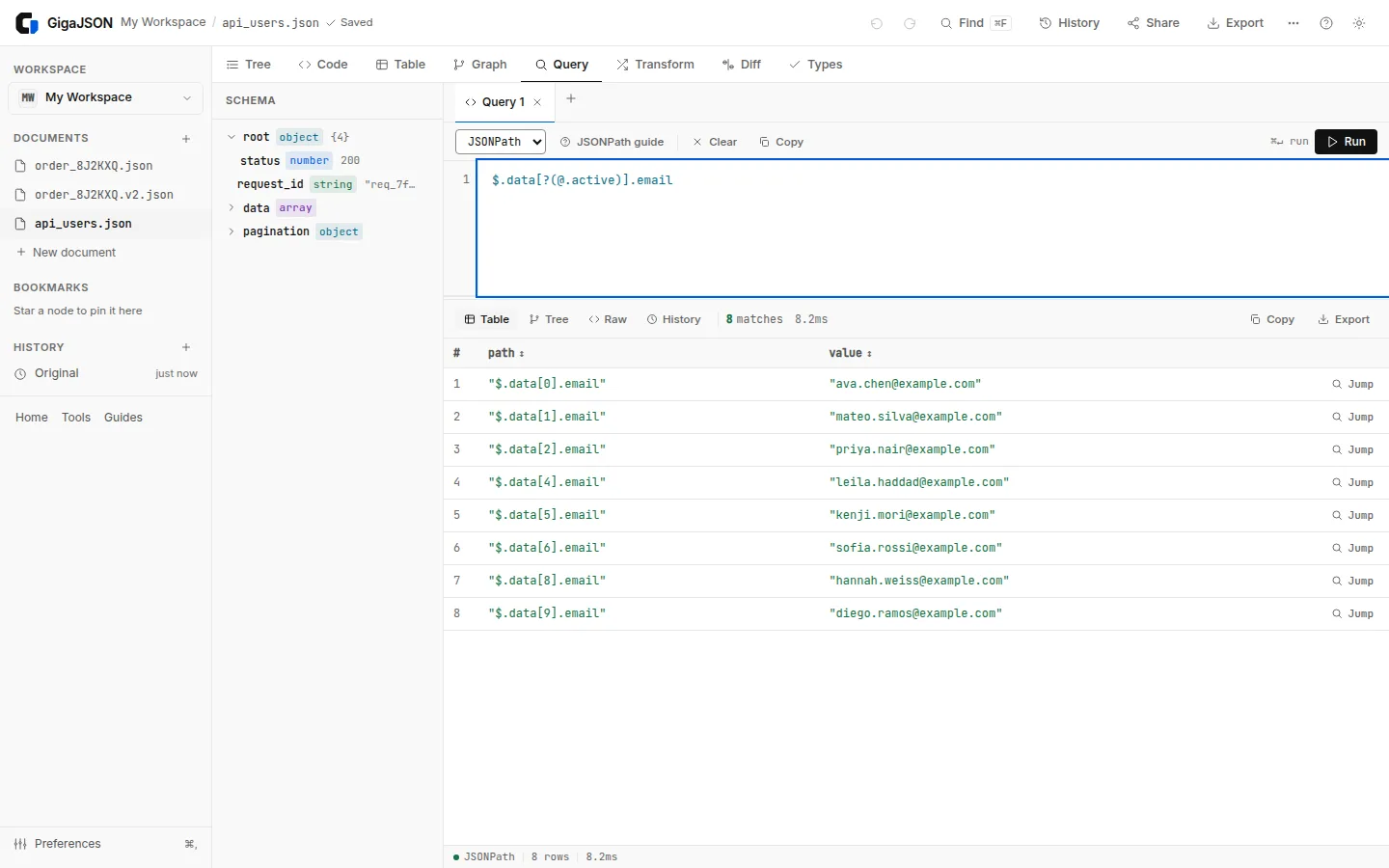This screenshot has width=1389, height=868.
Task: Click New document
Action: click(67, 253)
